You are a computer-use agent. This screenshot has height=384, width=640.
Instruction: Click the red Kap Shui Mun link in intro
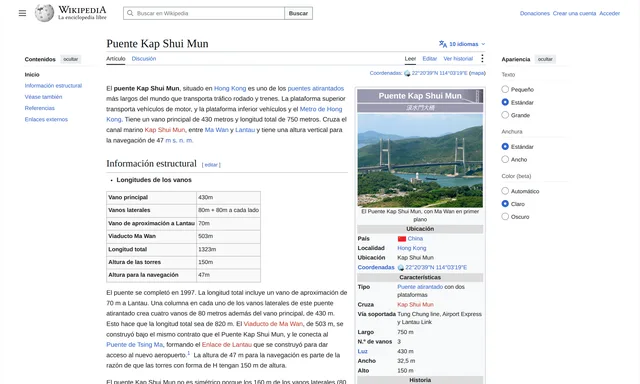tap(164, 130)
